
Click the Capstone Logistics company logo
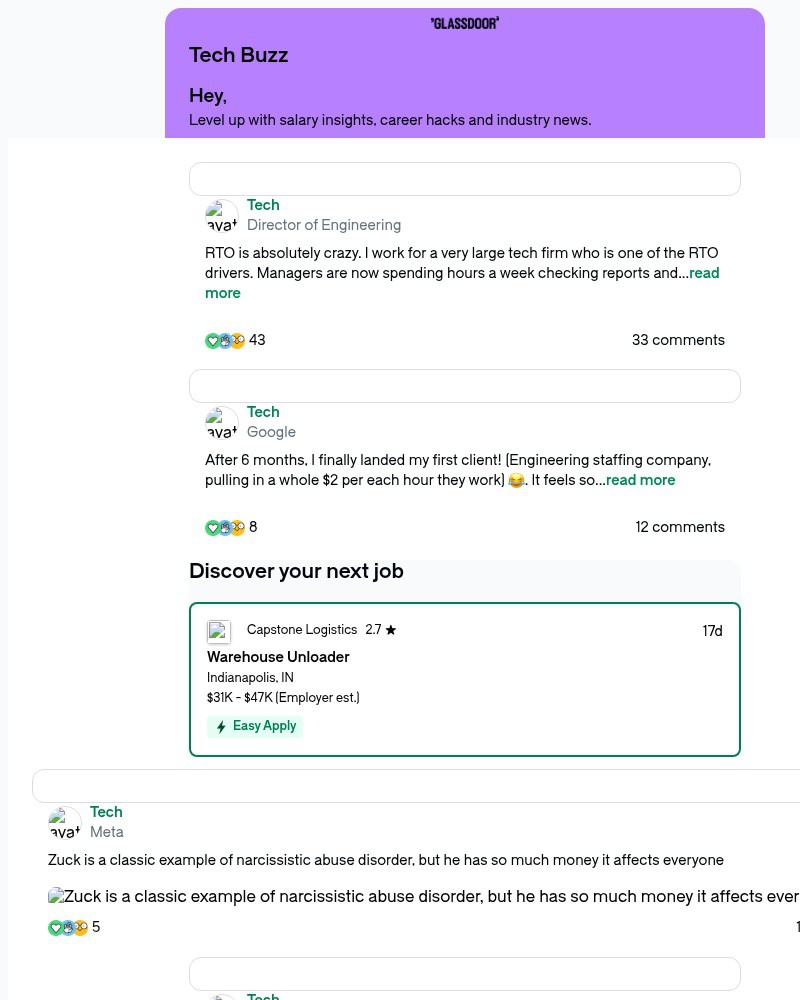[219, 631]
